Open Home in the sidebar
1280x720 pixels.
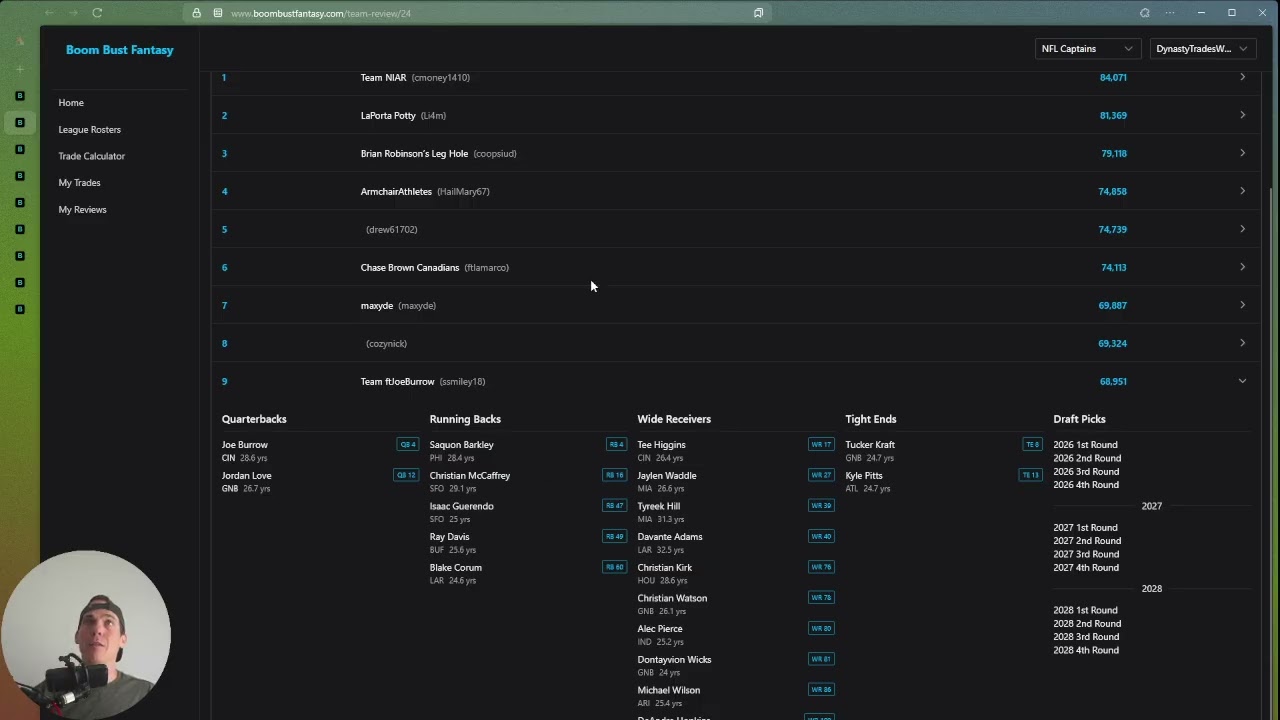[71, 103]
